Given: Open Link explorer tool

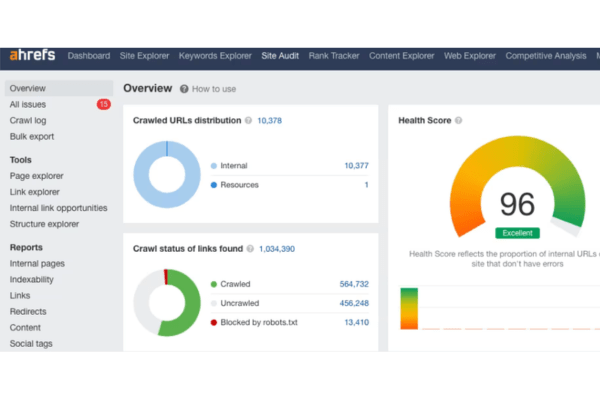Looking at the screenshot, I should tap(35, 192).
